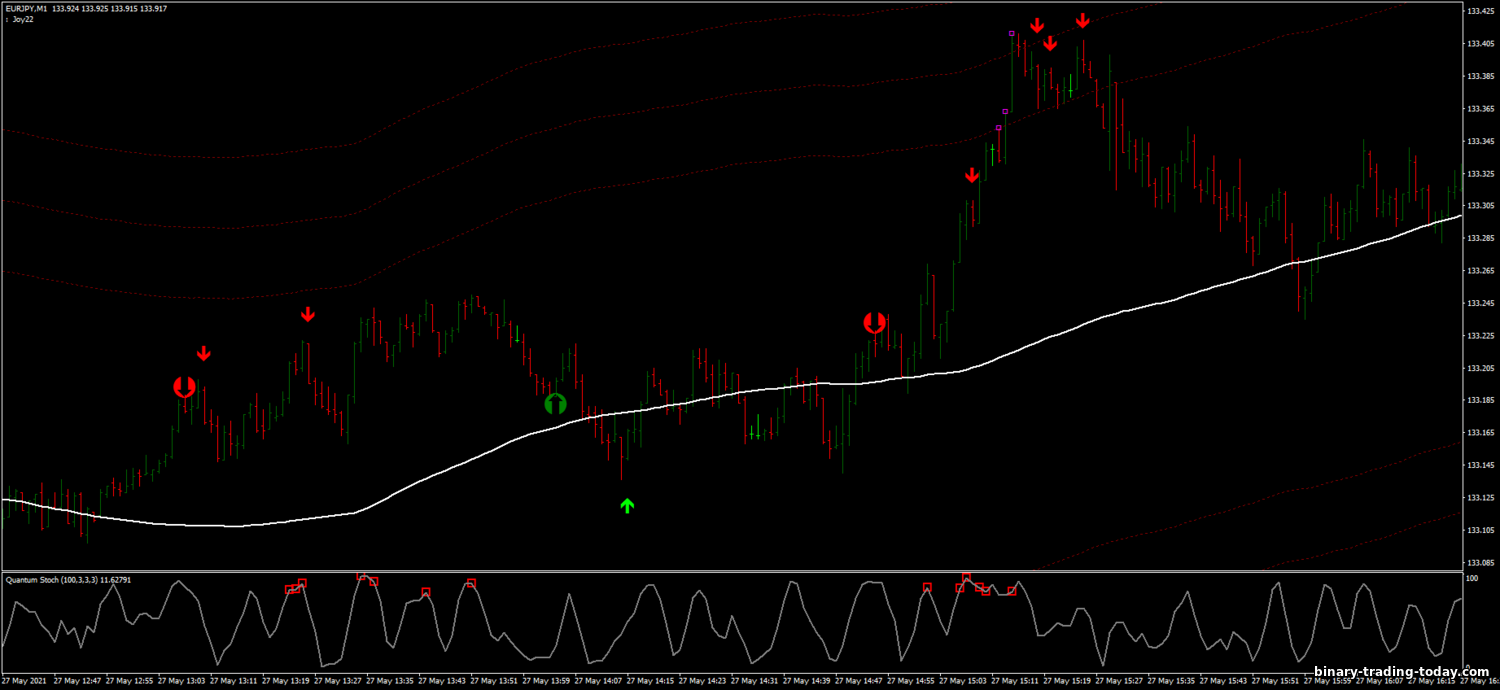Click the leftmost of three red arrows at the chart peak
Viewport: 1500px width, 690px height.
(1038, 25)
